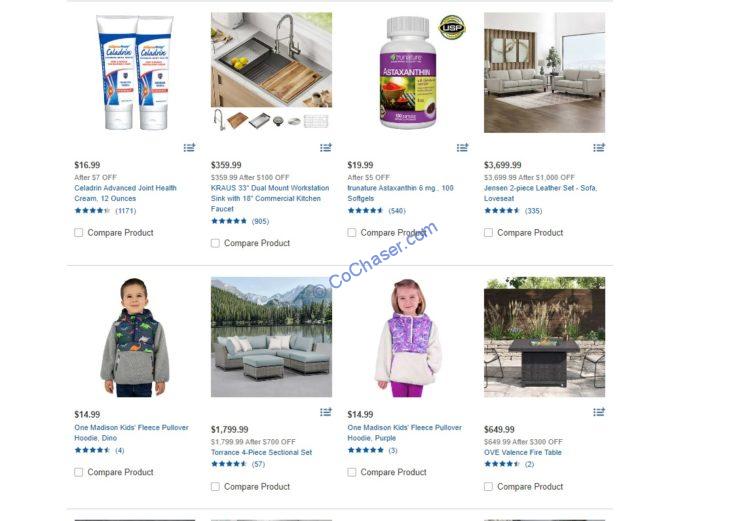Check Compare Product for Dino Fleece Hoodie

point(79,472)
